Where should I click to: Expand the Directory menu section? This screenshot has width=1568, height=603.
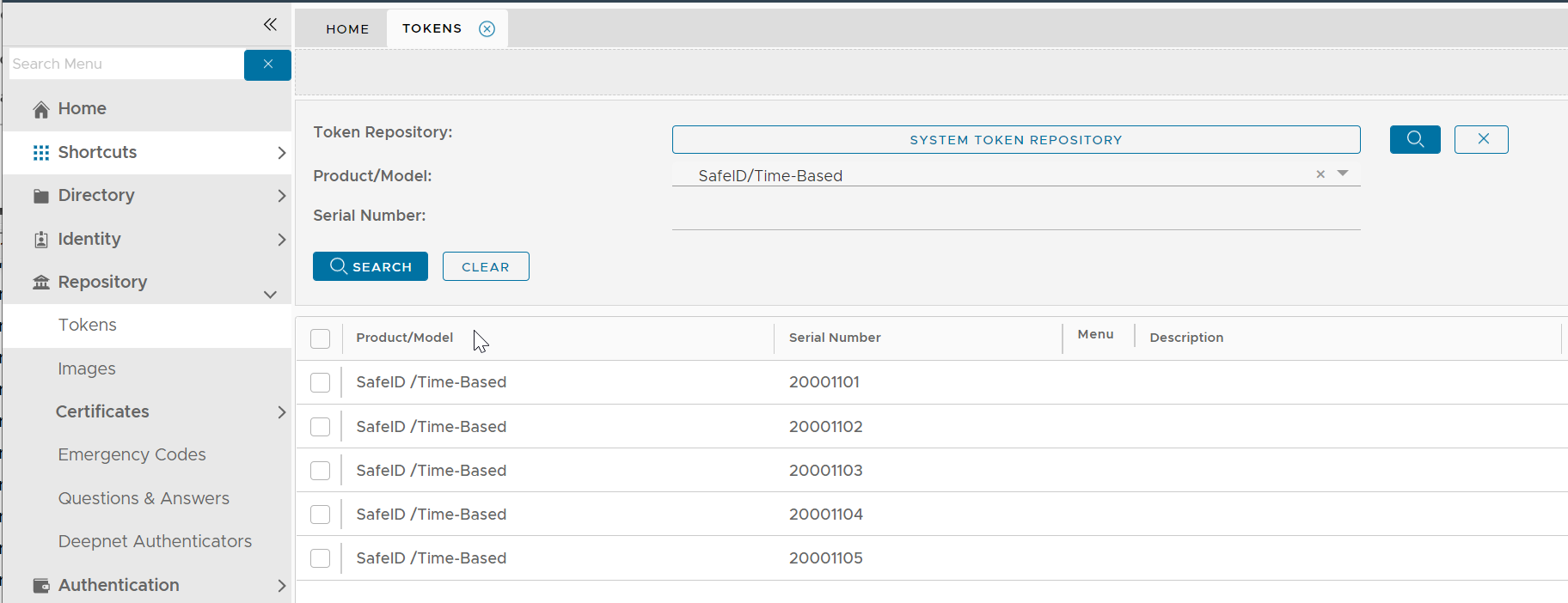(x=281, y=196)
